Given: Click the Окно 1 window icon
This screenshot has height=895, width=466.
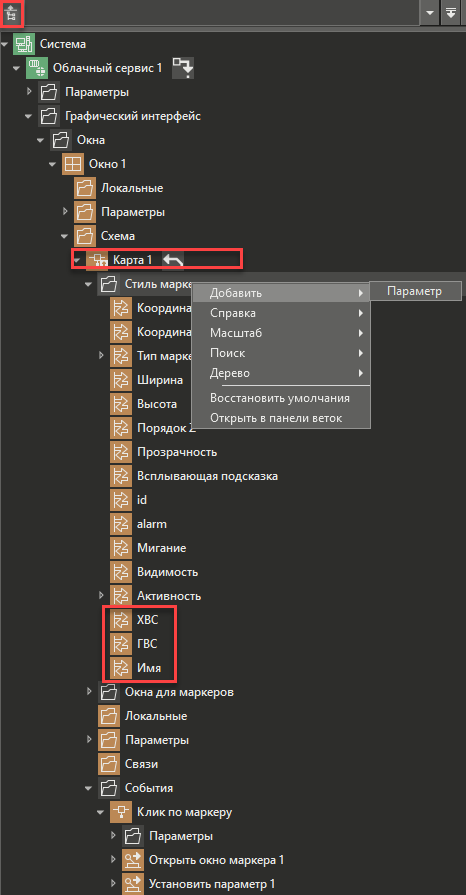Looking at the screenshot, I should click(73, 164).
